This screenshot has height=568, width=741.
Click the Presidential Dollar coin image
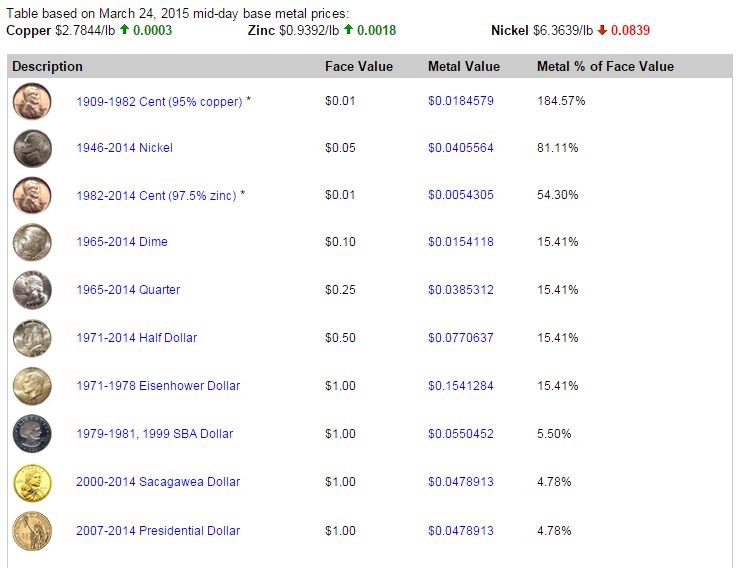tap(32, 531)
